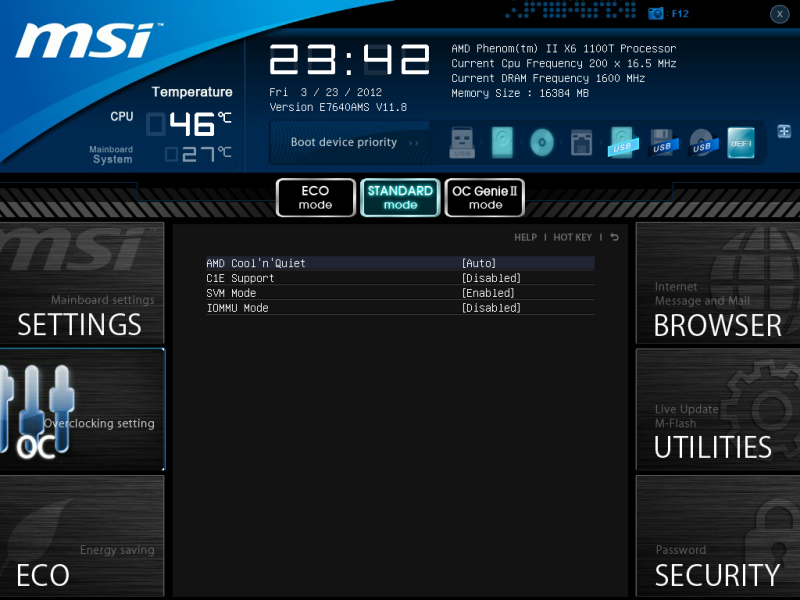Click the 23:42 system clock
Viewport: 800px width, 600px height.
(x=349, y=60)
